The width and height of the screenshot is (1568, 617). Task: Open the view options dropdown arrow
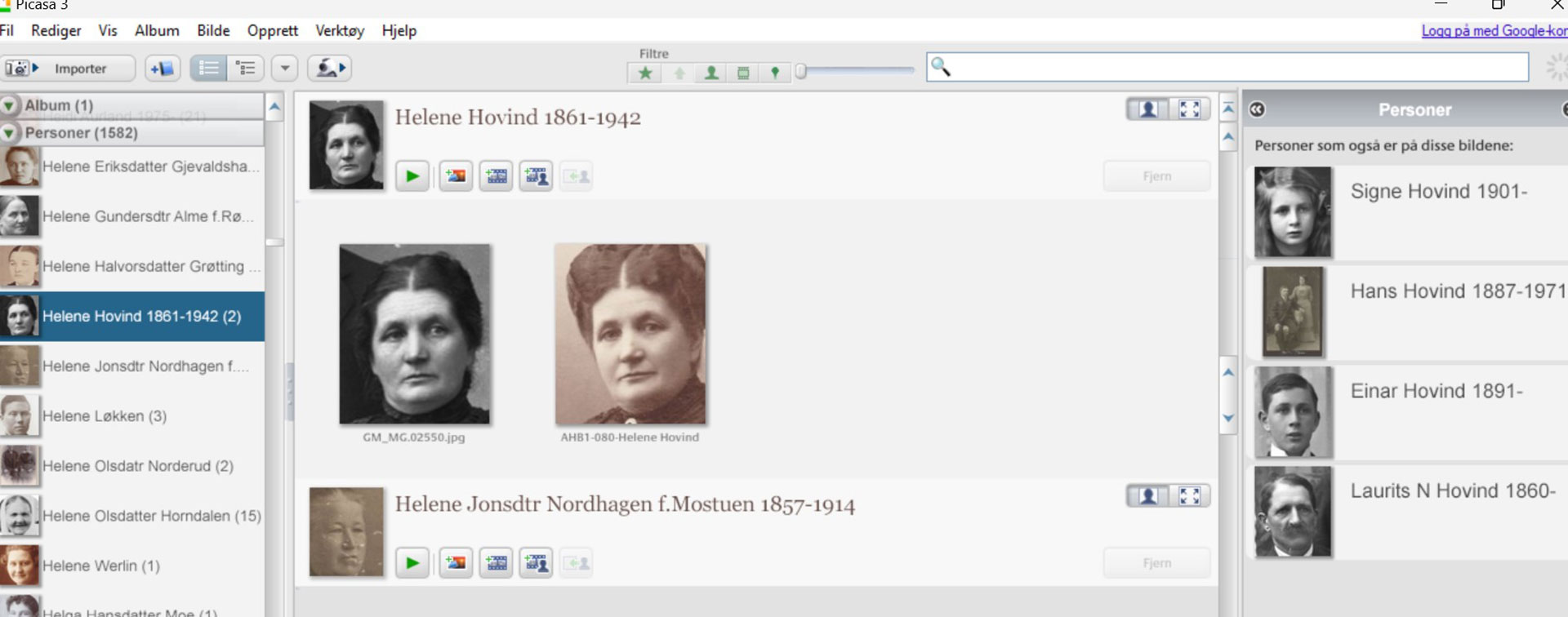(x=285, y=69)
